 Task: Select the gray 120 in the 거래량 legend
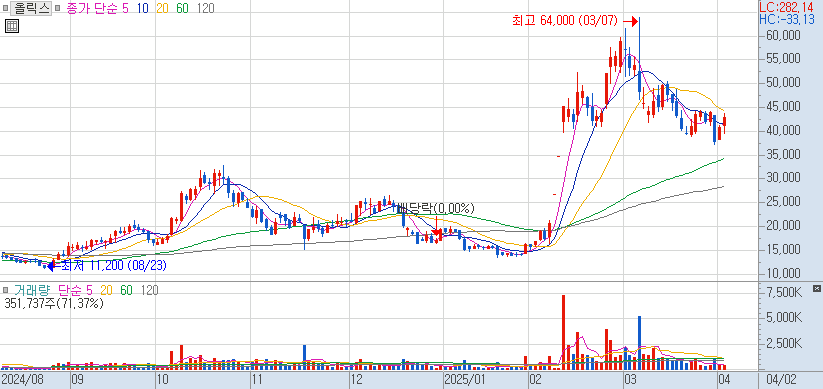point(149,290)
